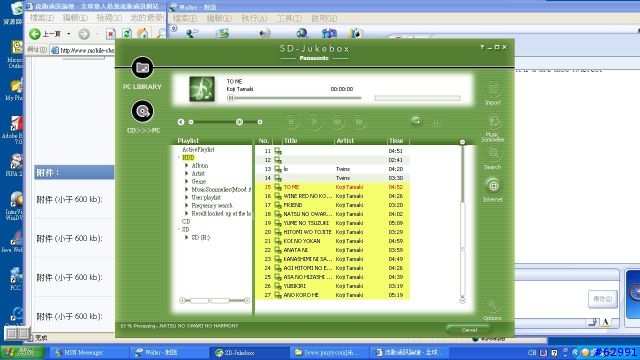Open 檢視(V) menu in Internet Explorer
The height and width of the screenshot is (360, 640).
(109, 18)
